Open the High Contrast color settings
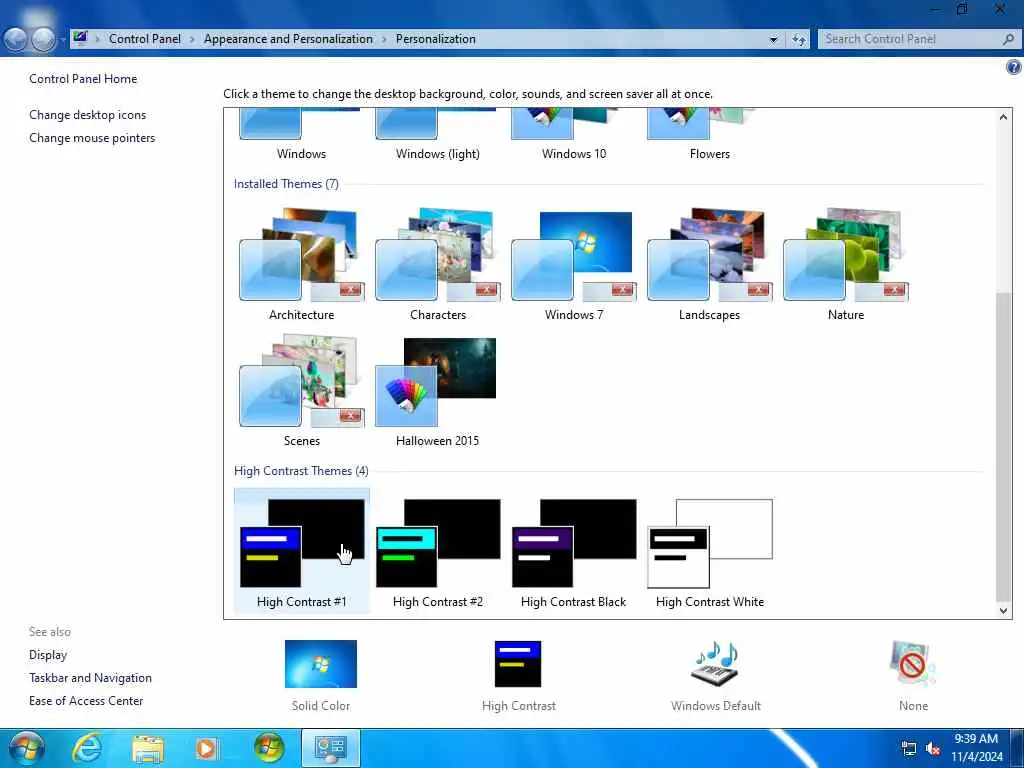Image resolution: width=1024 pixels, height=768 pixels. point(519,676)
